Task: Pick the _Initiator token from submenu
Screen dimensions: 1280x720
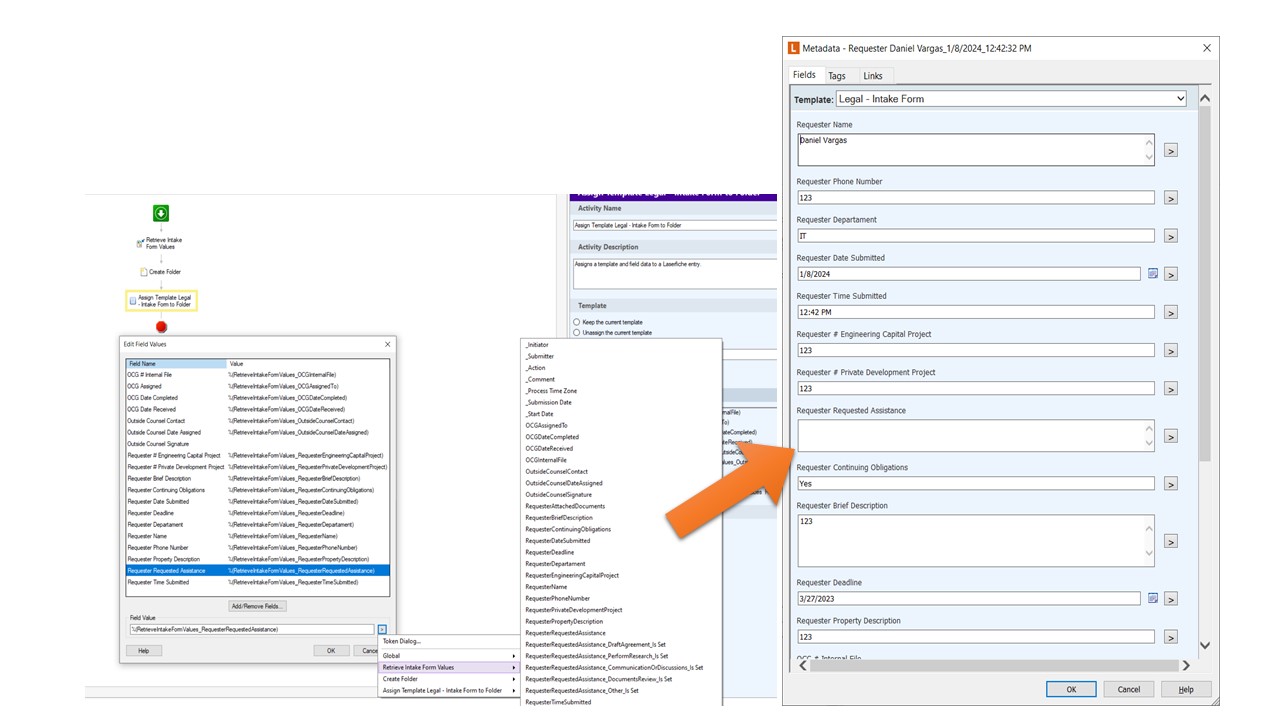Action: tap(537, 345)
